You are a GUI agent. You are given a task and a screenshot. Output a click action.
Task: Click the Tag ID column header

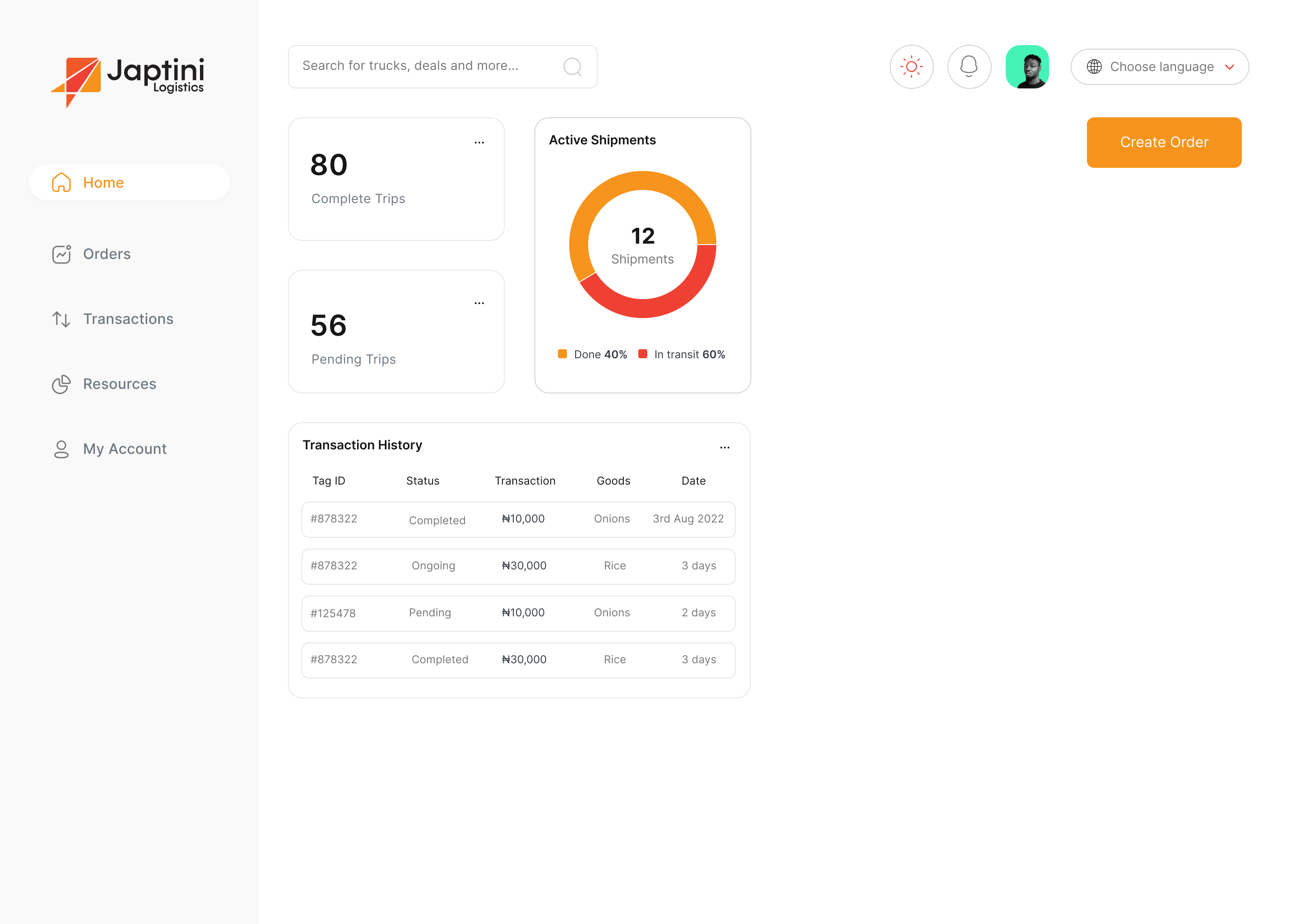pos(329,481)
